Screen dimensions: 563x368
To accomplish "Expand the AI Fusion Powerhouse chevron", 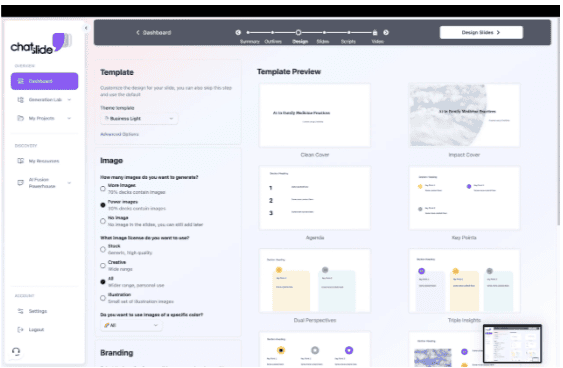I will click(x=69, y=183).
